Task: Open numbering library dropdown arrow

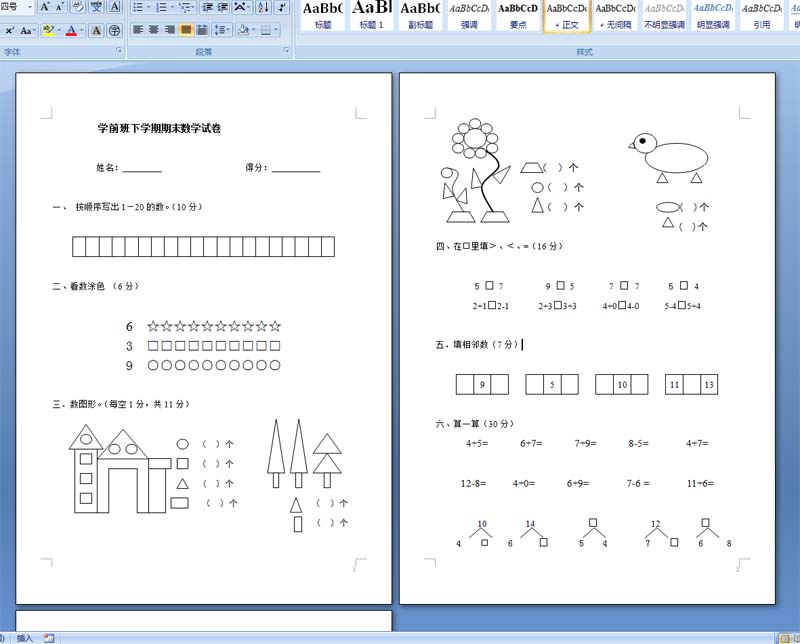Action: click(172, 7)
